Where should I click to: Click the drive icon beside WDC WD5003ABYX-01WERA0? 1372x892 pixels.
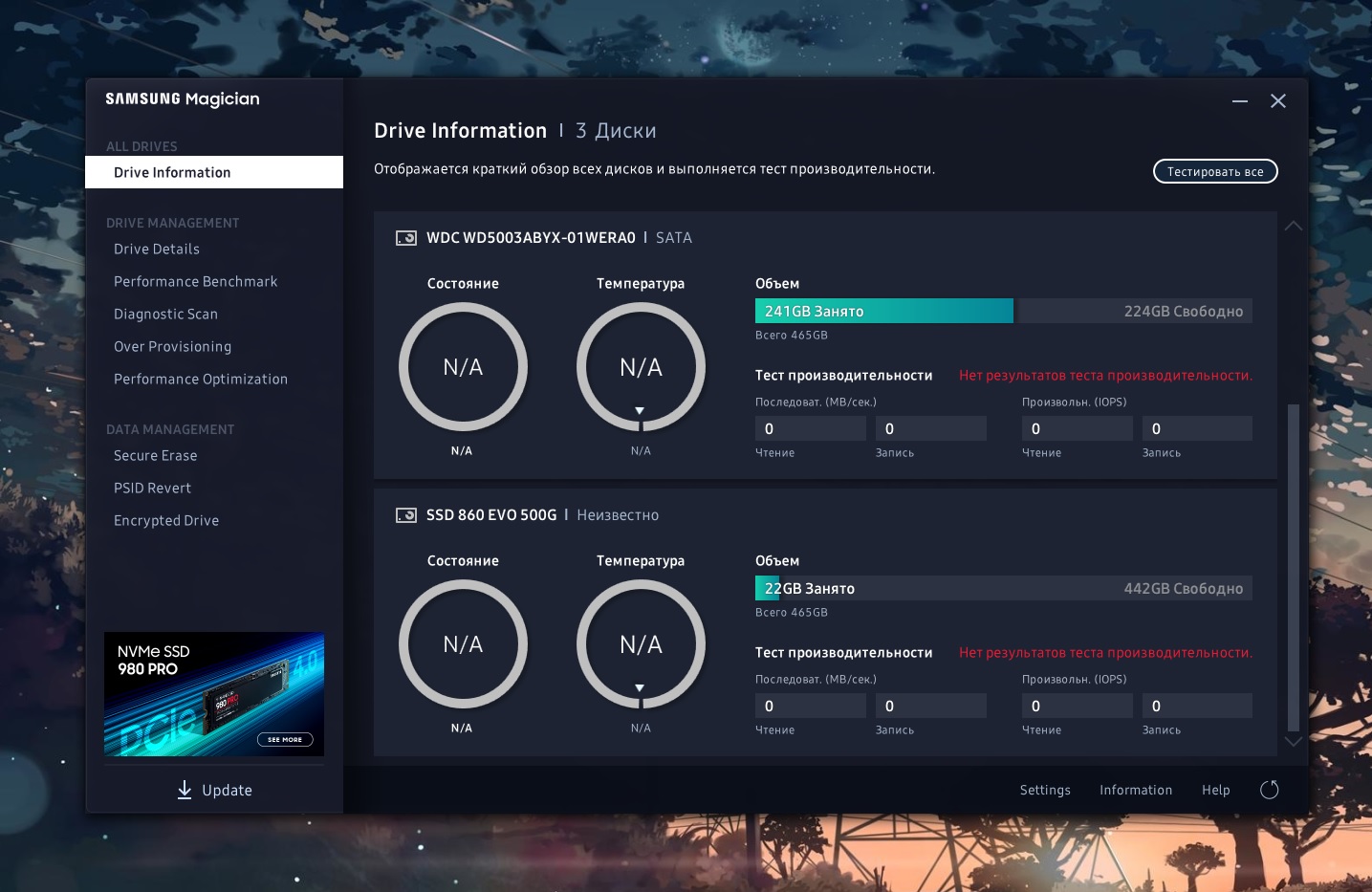click(x=406, y=238)
